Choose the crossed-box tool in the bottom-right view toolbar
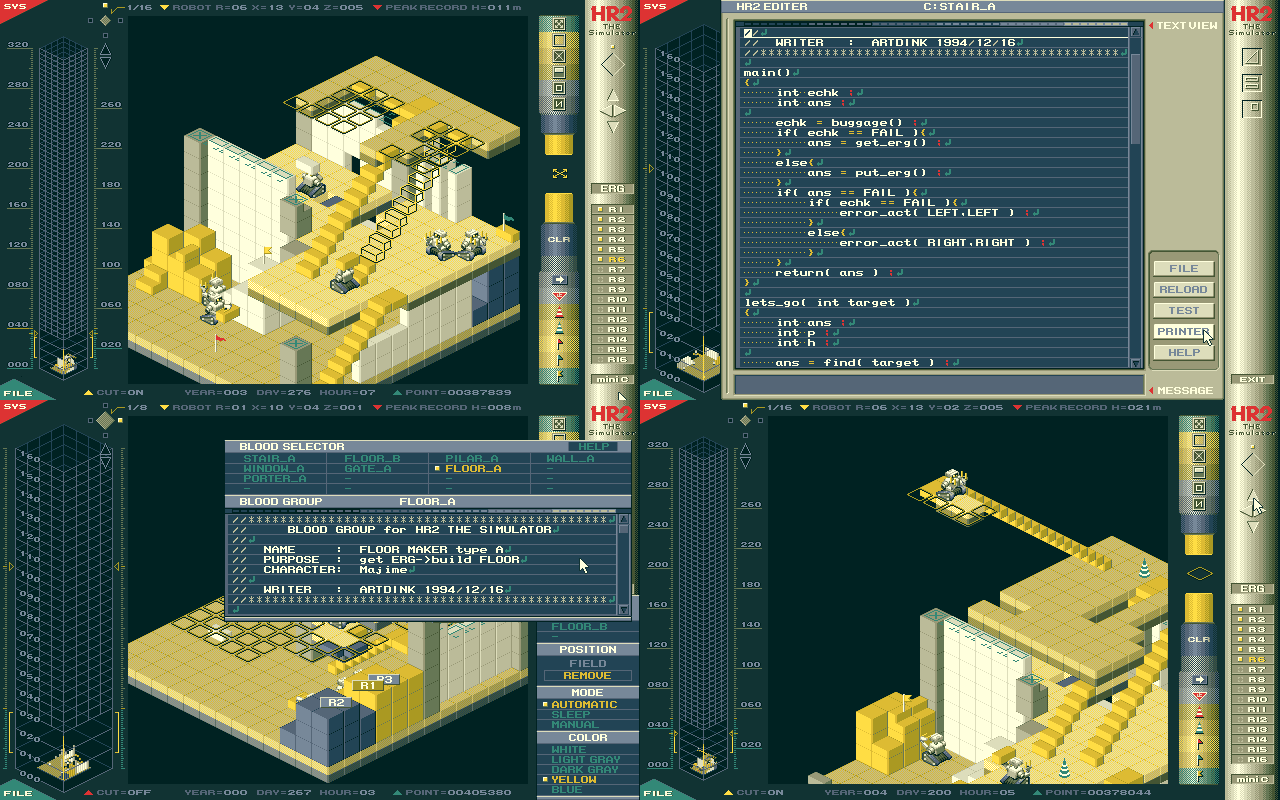The height and width of the screenshot is (800, 1280). 1199,456
